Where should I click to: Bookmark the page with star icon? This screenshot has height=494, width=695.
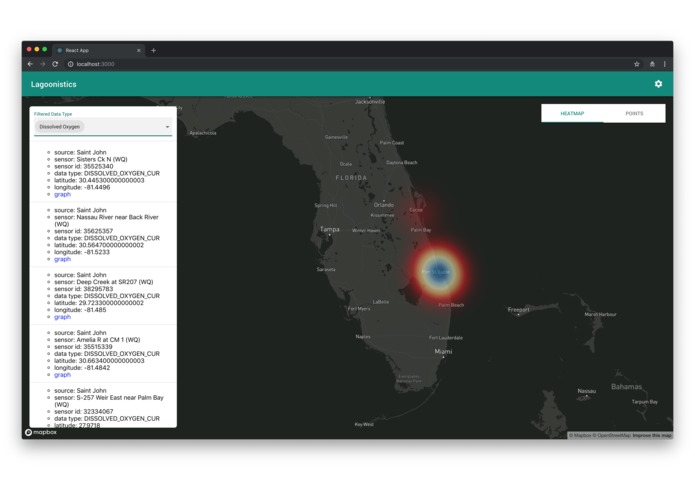[636, 64]
